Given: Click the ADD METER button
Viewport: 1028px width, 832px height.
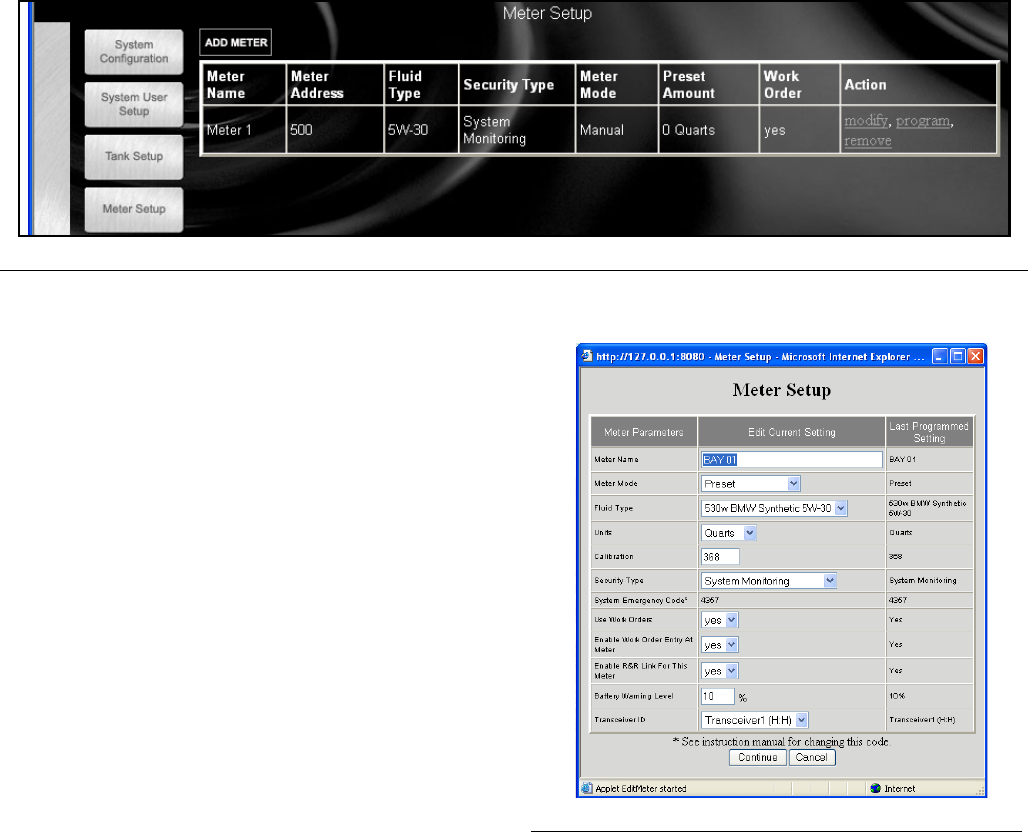Looking at the screenshot, I should click(235, 43).
